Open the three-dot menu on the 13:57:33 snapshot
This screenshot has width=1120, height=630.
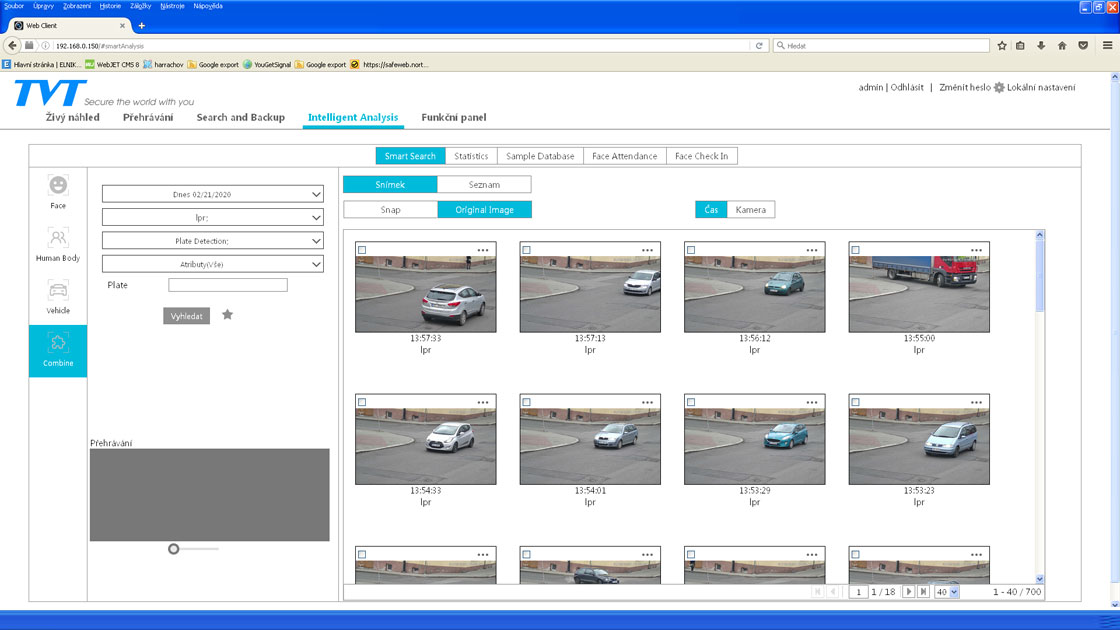(483, 250)
